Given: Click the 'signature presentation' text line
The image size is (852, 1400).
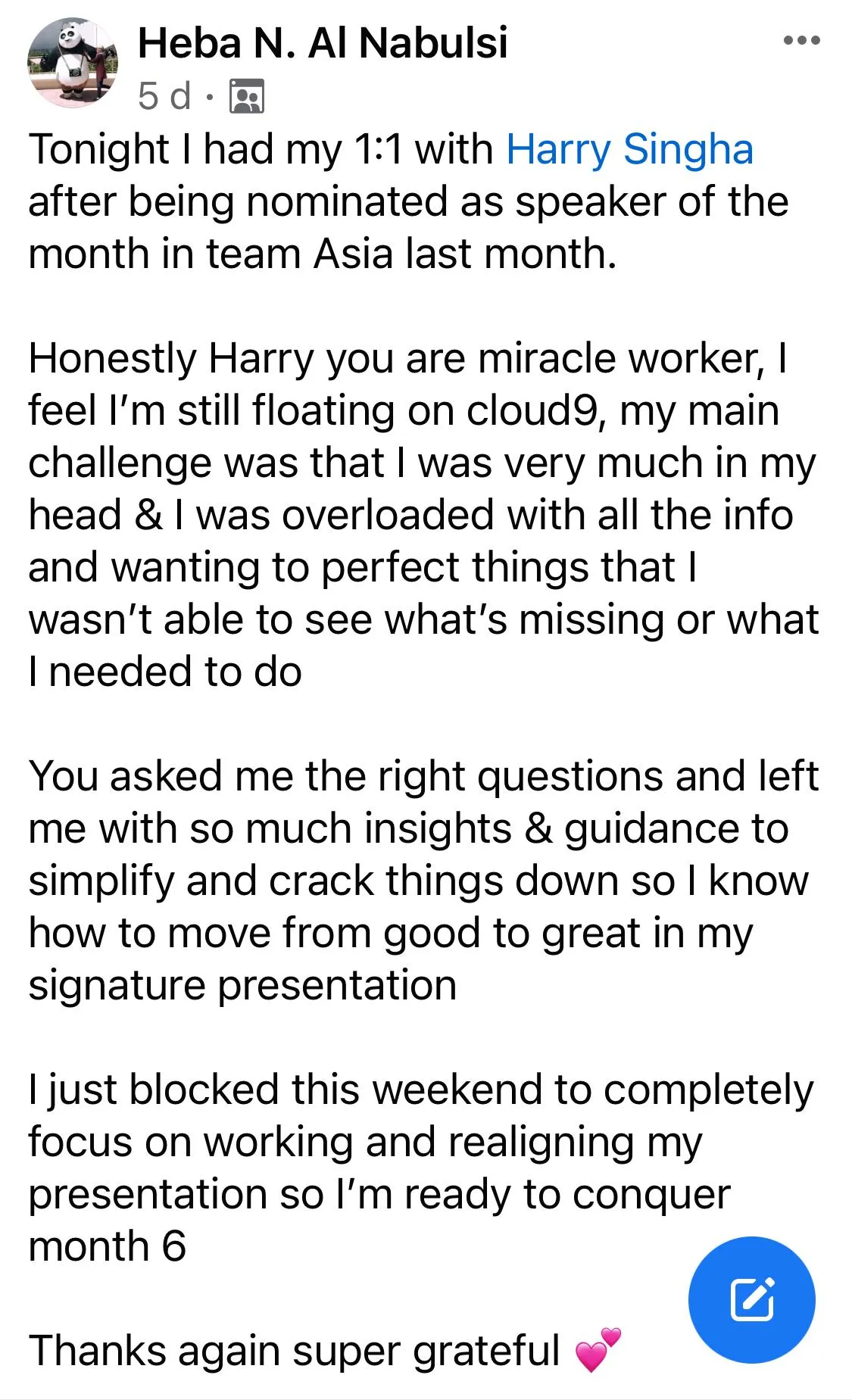Looking at the screenshot, I should pos(242,986).
